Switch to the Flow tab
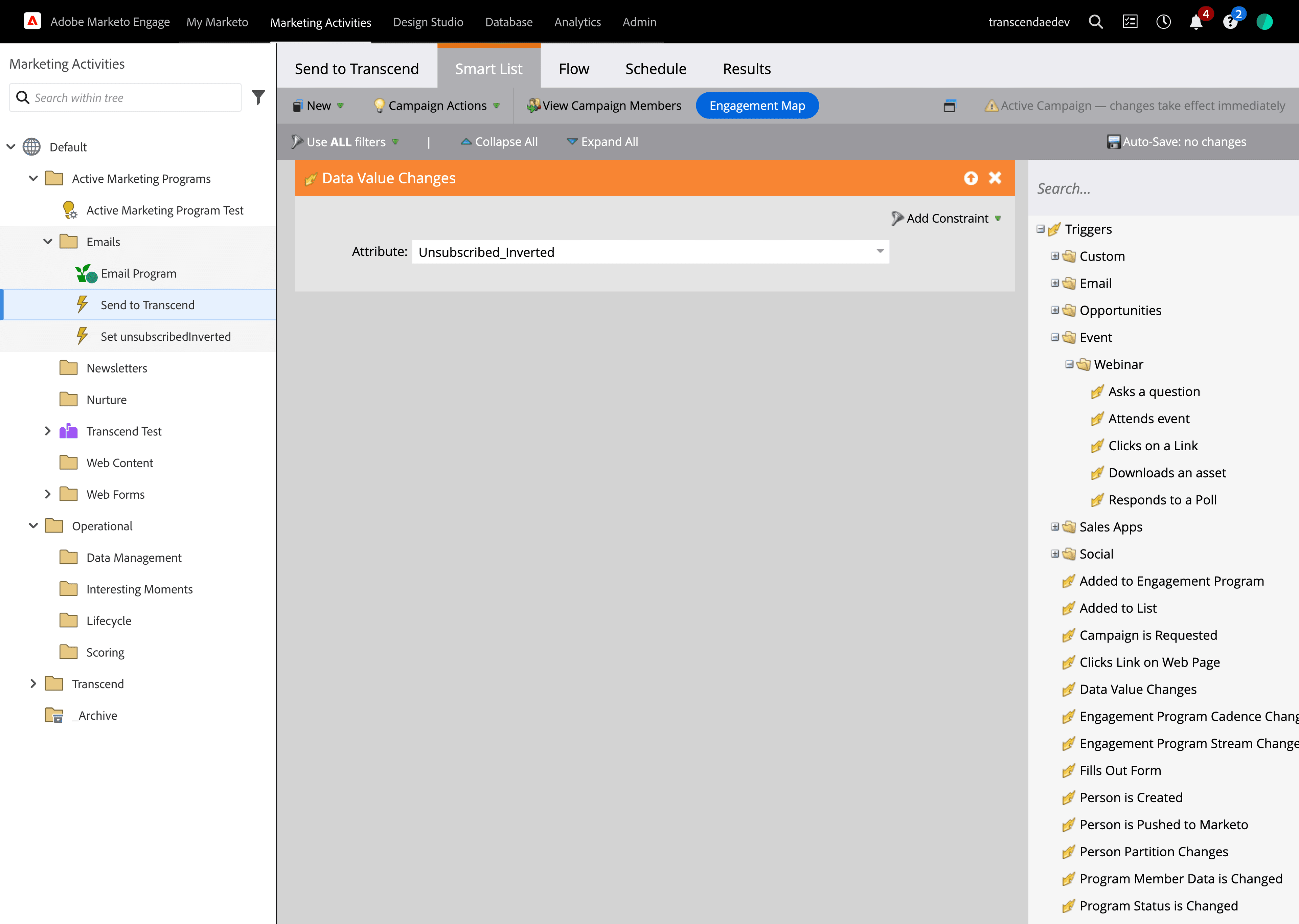1299x924 pixels. tap(574, 68)
